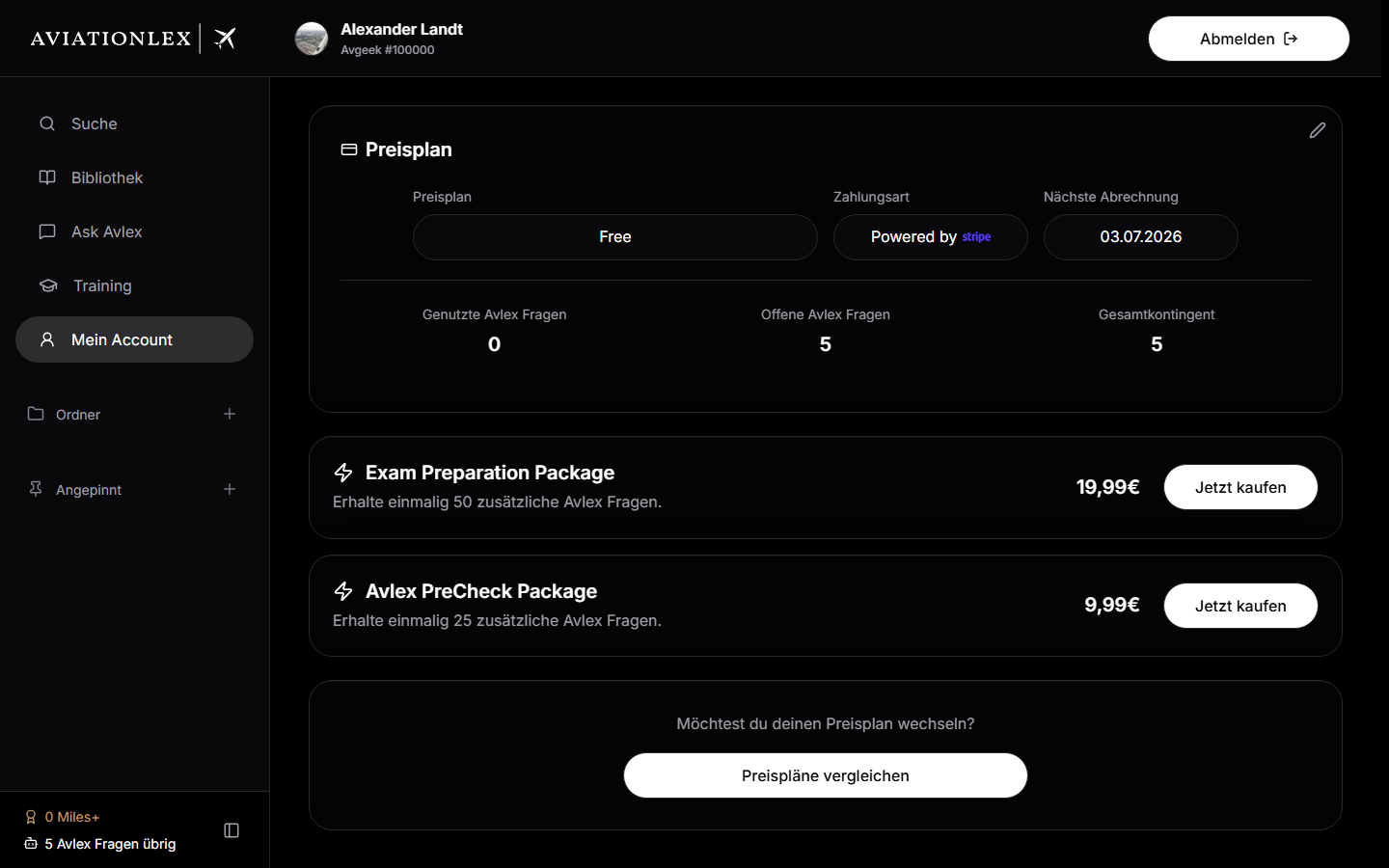Buy the Avlex PreCheck Package

coord(1240,606)
